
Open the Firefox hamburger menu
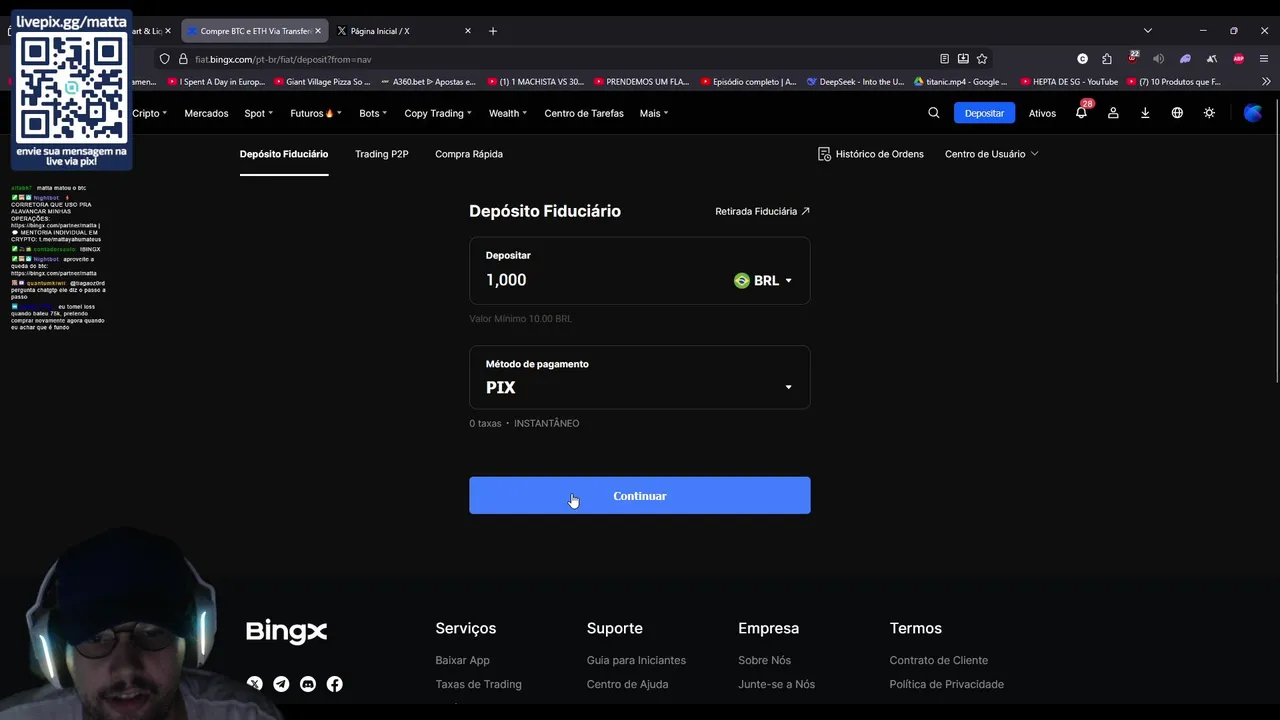(x=1264, y=59)
